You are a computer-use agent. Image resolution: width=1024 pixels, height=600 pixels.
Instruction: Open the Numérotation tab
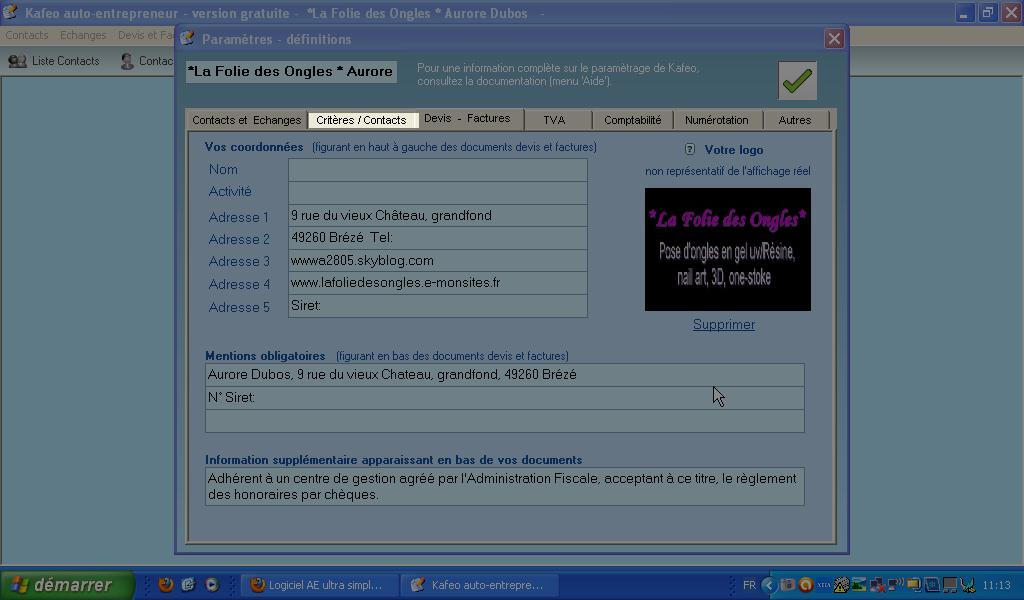tap(716, 120)
